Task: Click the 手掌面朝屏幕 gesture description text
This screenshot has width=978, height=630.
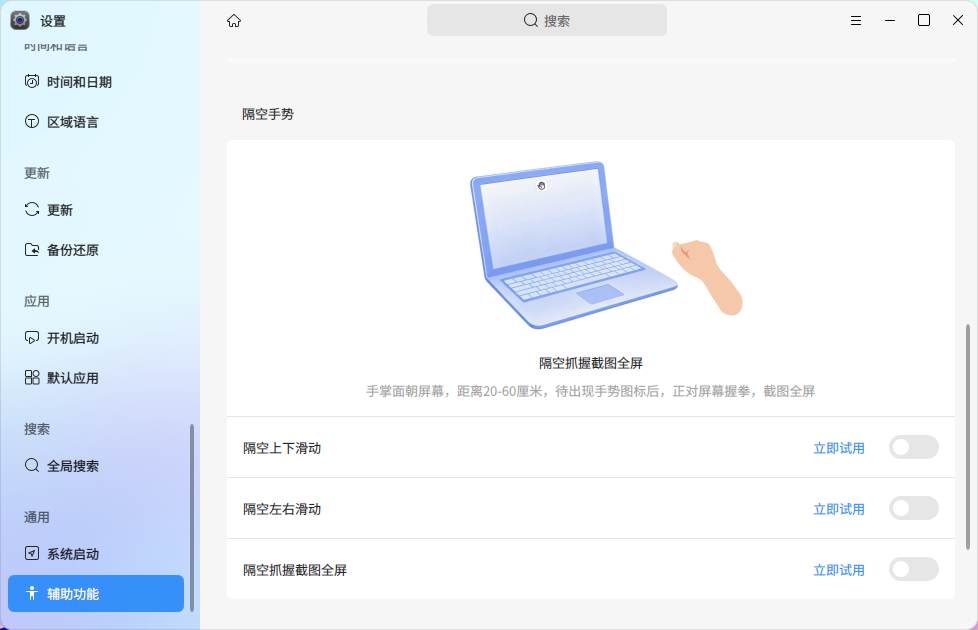Action: (591, 391)
